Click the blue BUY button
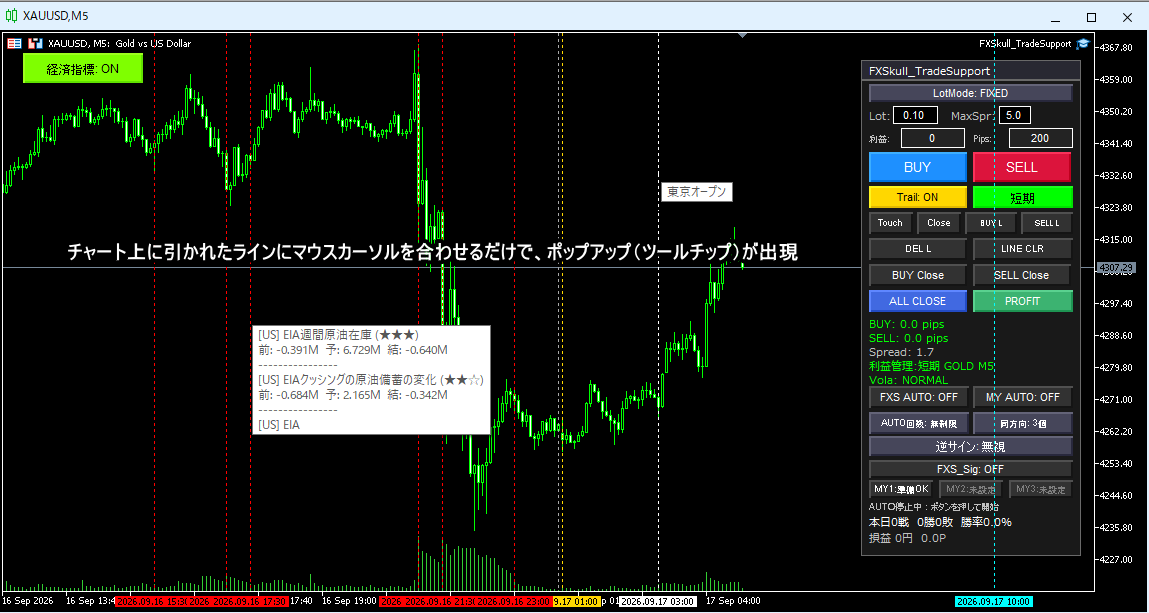The width and height of the screenshot is (1149, 613). click(917, 167)
